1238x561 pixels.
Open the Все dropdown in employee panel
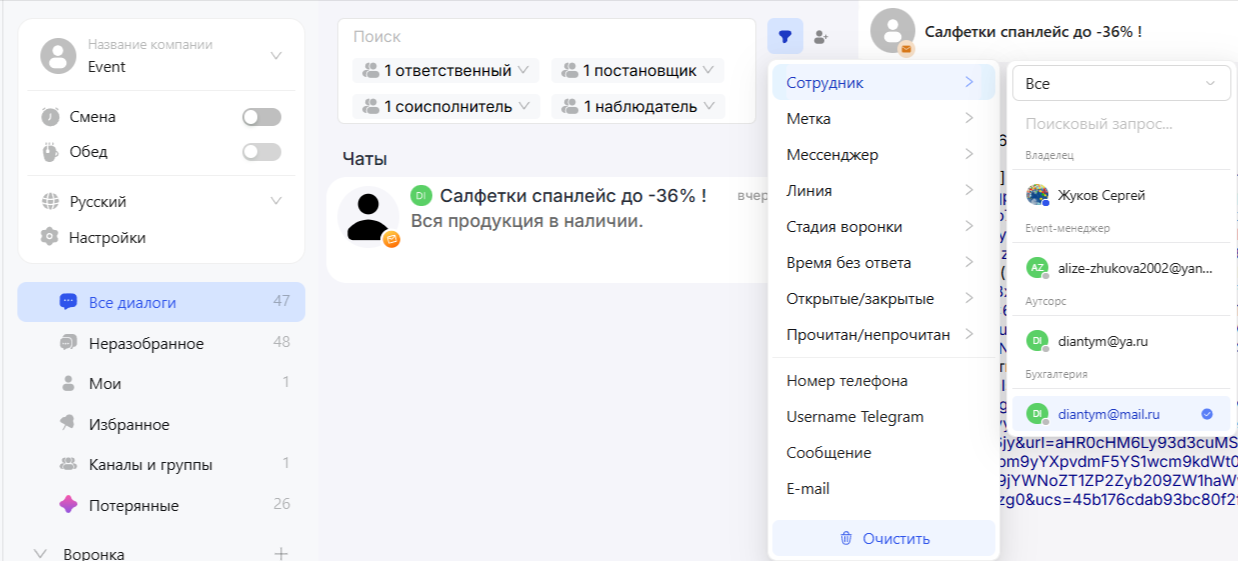point(1121,84)
